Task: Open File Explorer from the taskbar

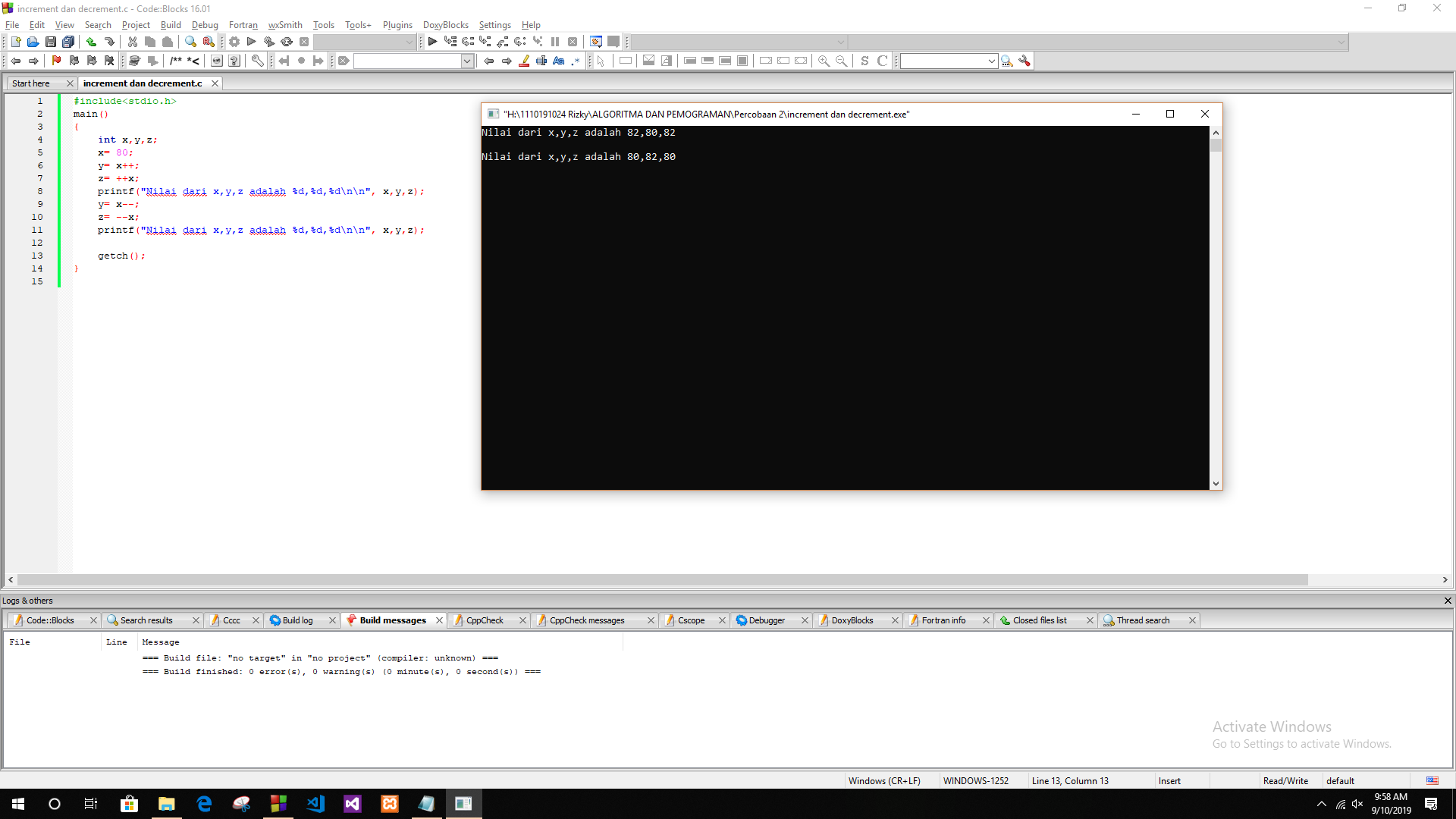Action: 167,804
